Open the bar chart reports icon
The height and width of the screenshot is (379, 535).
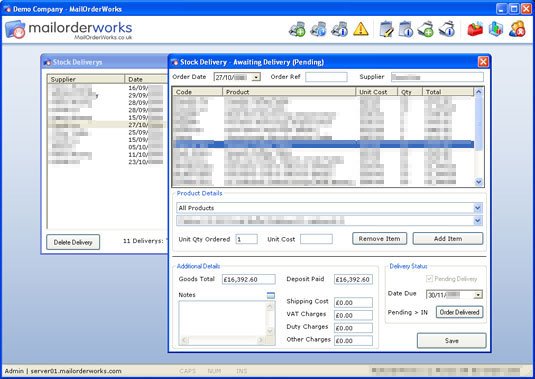[x=495, y=29]
